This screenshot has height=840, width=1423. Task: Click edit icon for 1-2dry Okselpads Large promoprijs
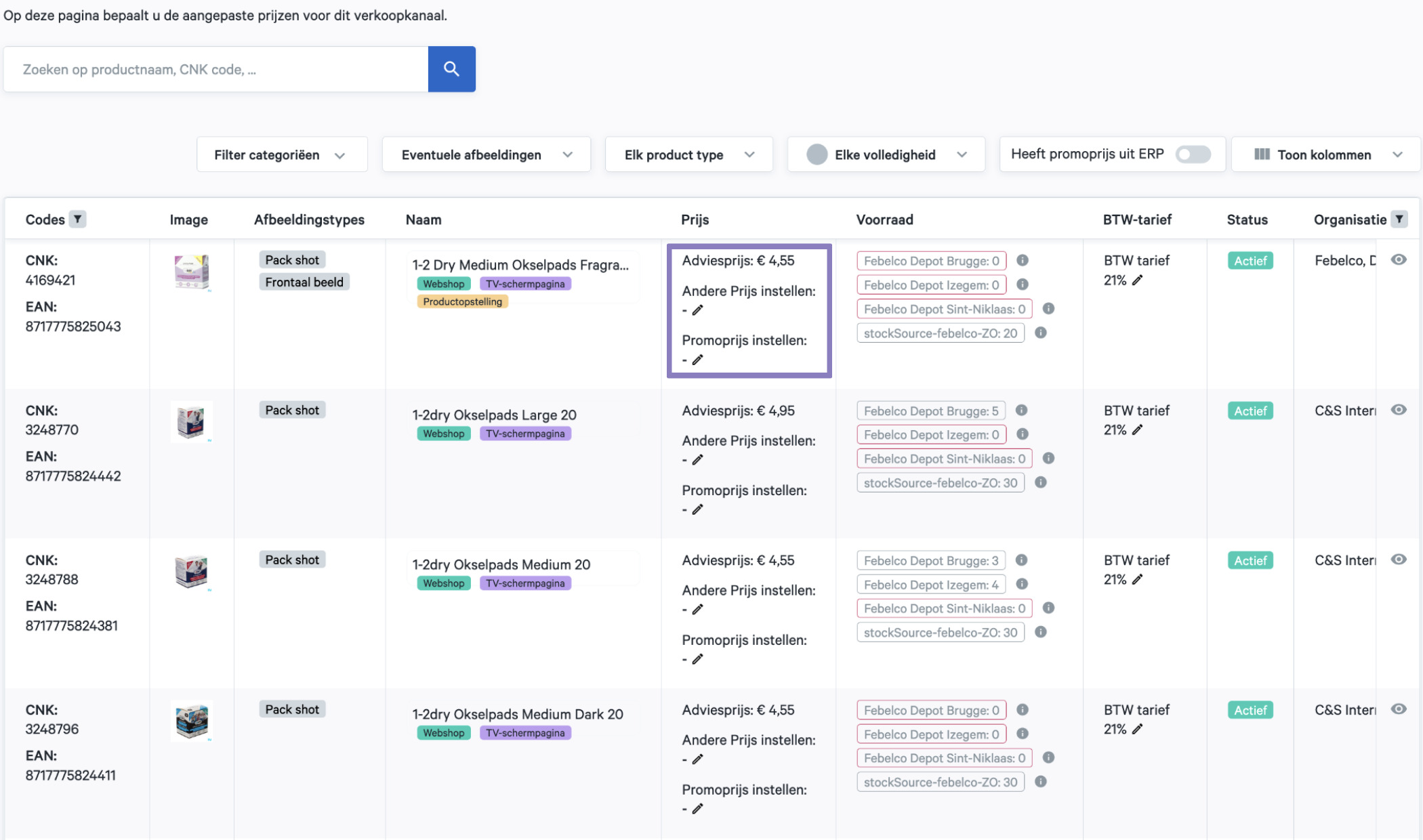[696, 510]
